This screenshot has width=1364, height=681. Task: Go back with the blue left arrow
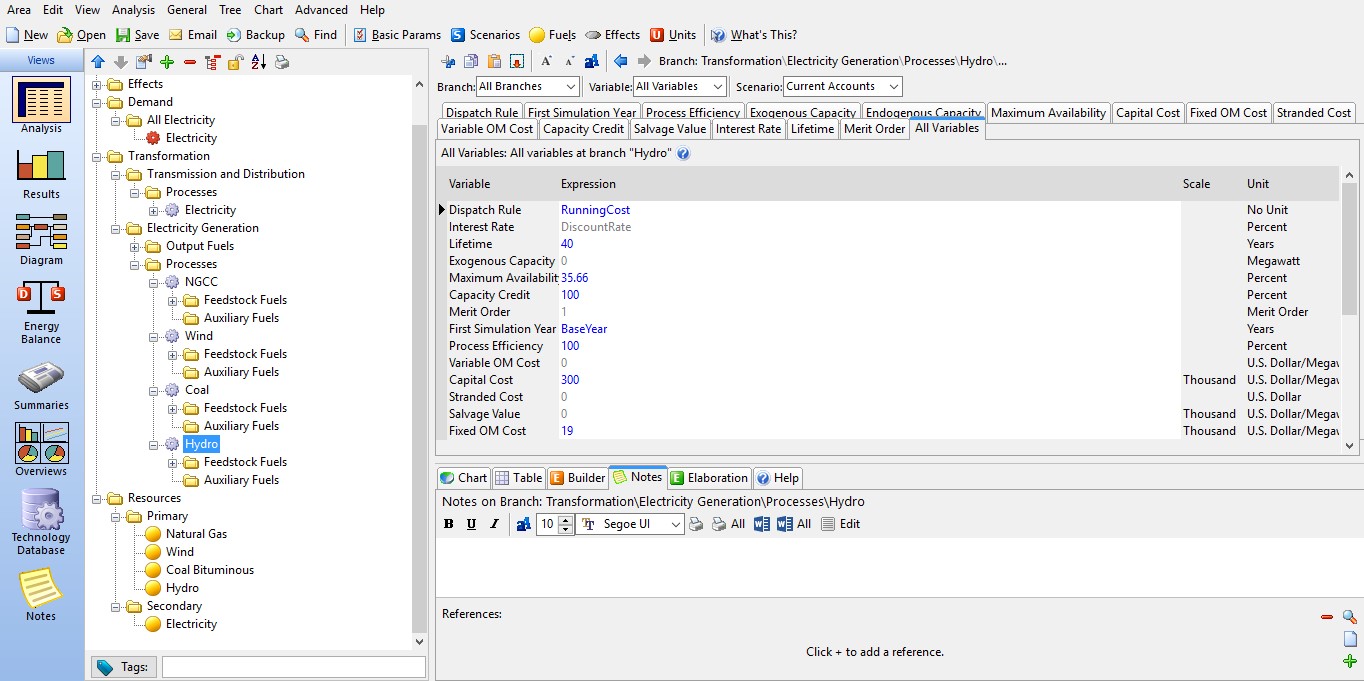click(x=621, y=61)
